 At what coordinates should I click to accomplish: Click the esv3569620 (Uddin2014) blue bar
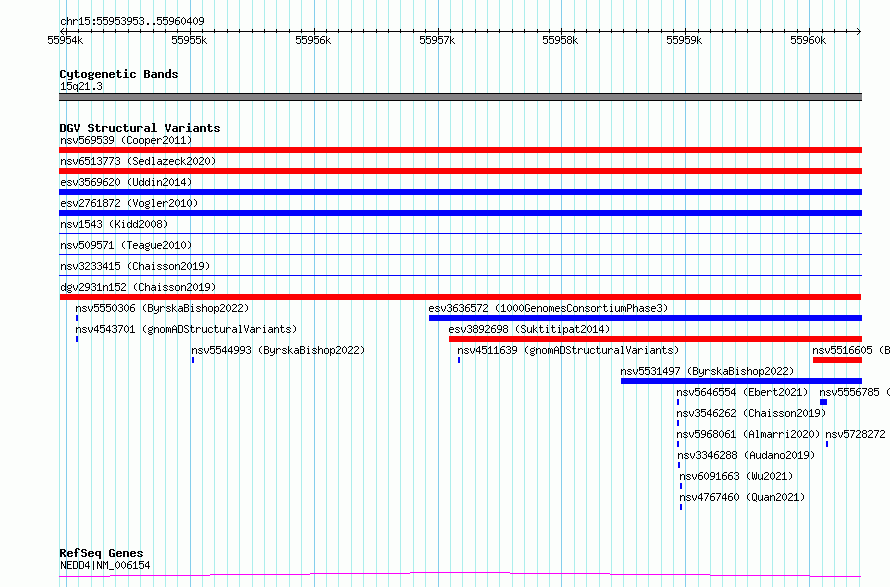tap(460, 192)
